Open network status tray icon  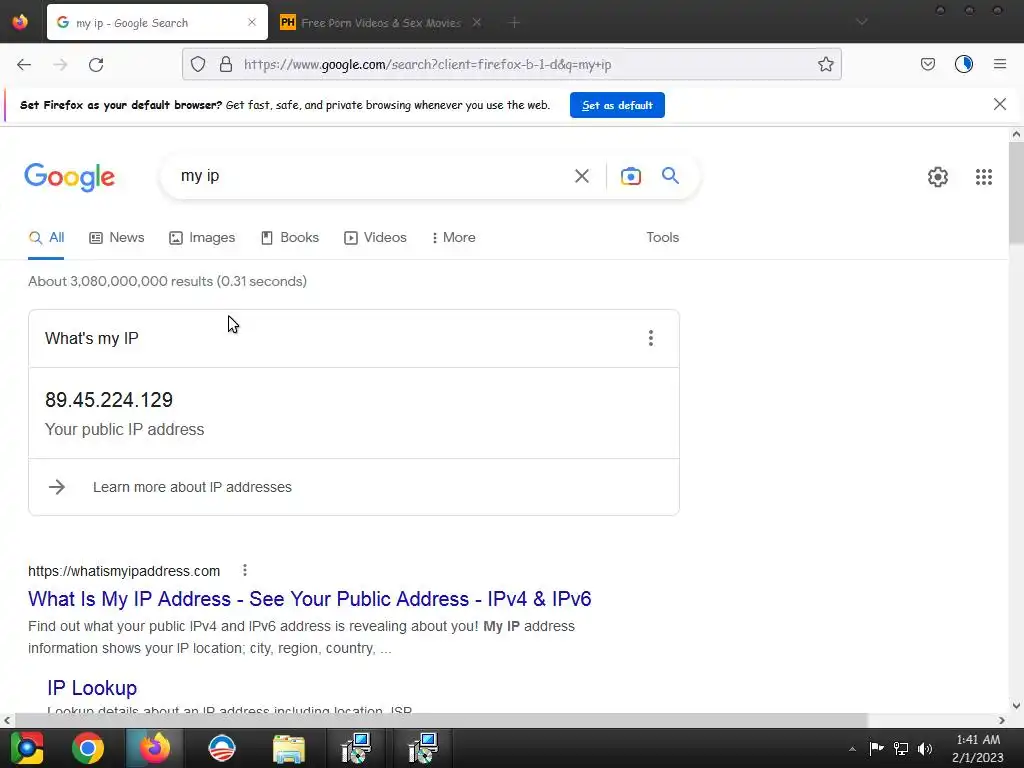click(901, 748)
